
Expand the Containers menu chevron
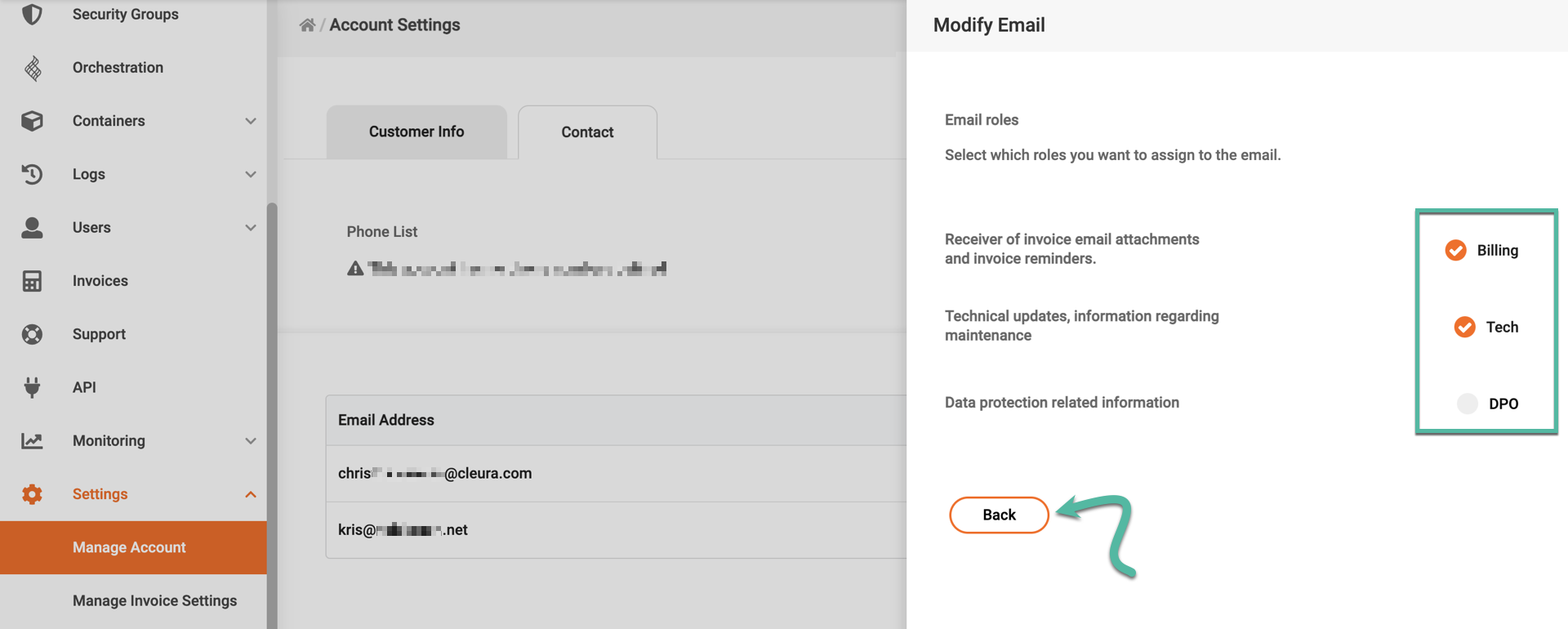coord(250,120)
